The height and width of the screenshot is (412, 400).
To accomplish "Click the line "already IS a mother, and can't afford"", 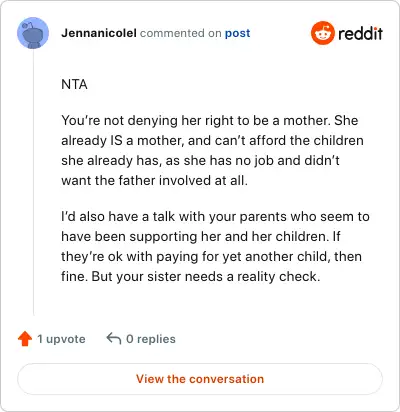I will click(212, 141).
